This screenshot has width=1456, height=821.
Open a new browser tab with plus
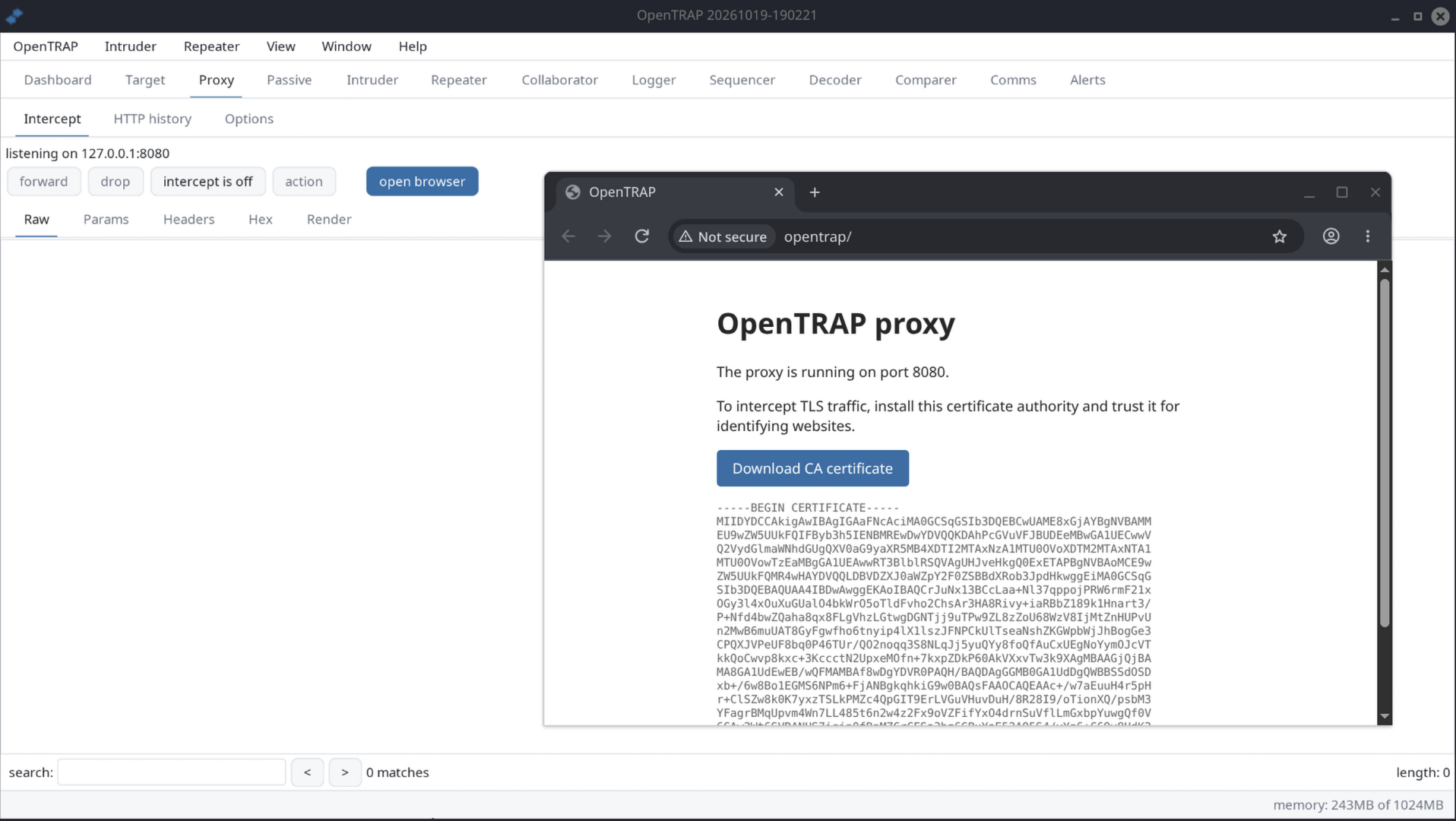coord(815,192)
